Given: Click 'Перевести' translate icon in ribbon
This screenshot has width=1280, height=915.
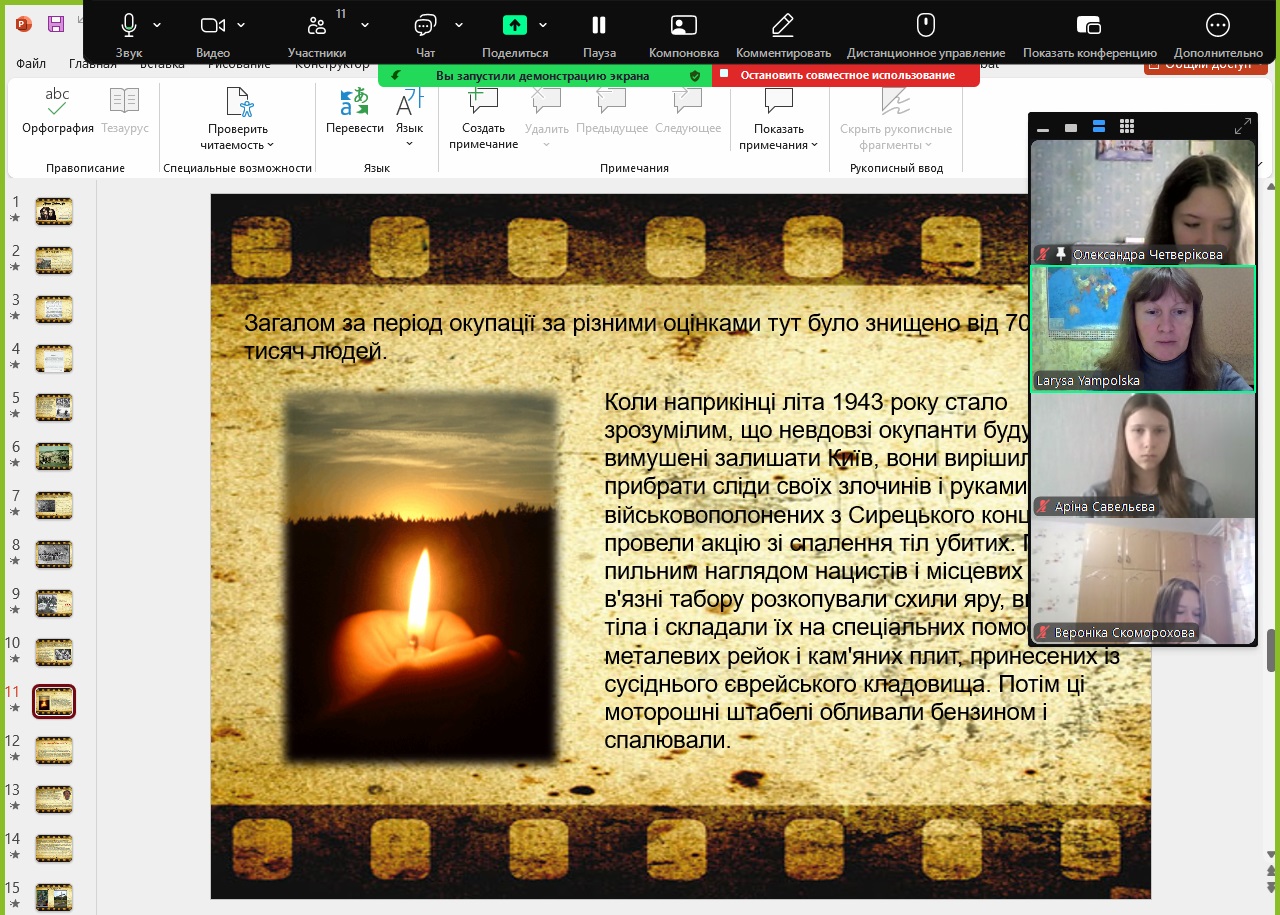Looking at the screenshot, I should click(354, 103).
